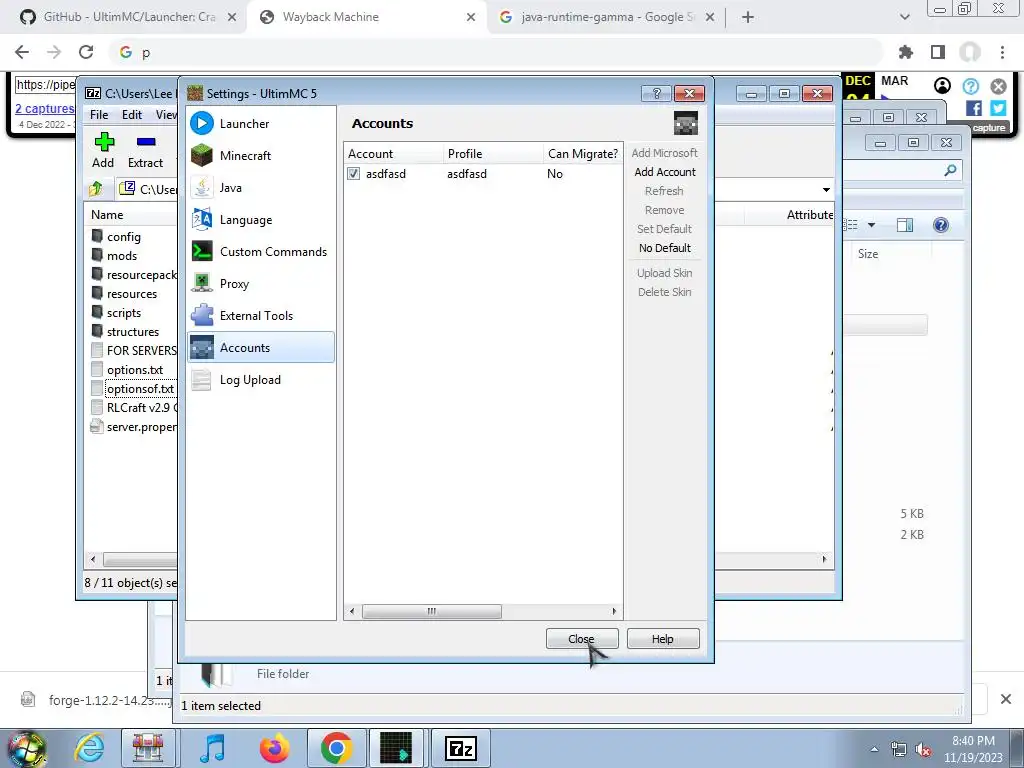Open the Language settings page
The height and width of the screenshot is (768, 1024).
click(261, 219)
